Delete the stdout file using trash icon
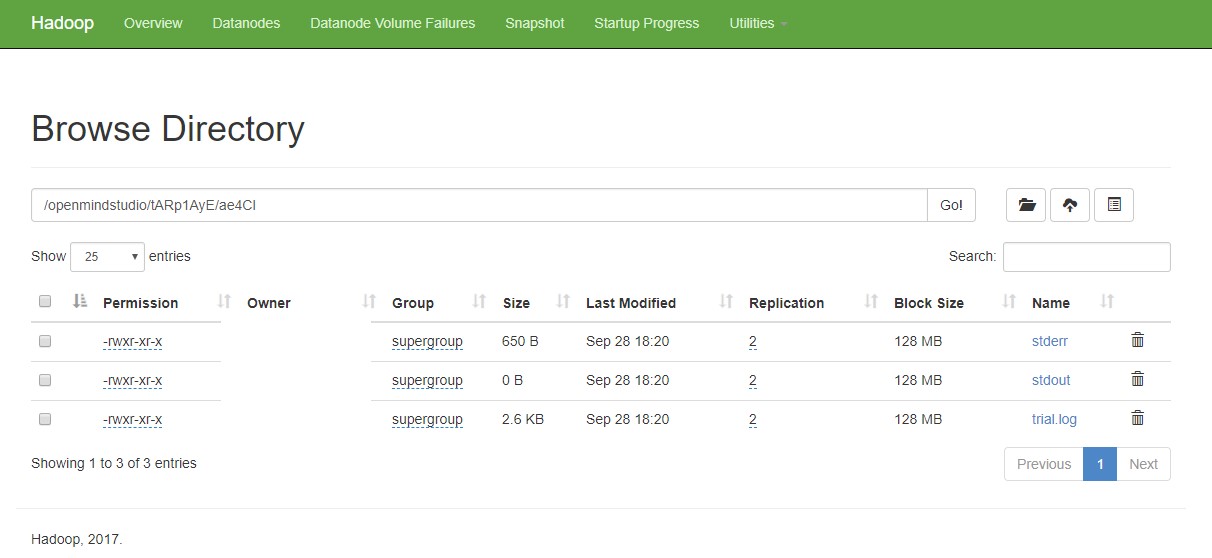The width and height of the screenshot is (1212, 558). 1137,380
